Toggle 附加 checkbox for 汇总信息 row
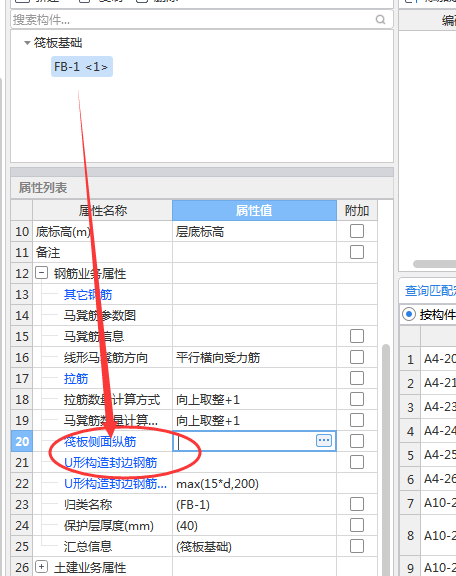 357,546
